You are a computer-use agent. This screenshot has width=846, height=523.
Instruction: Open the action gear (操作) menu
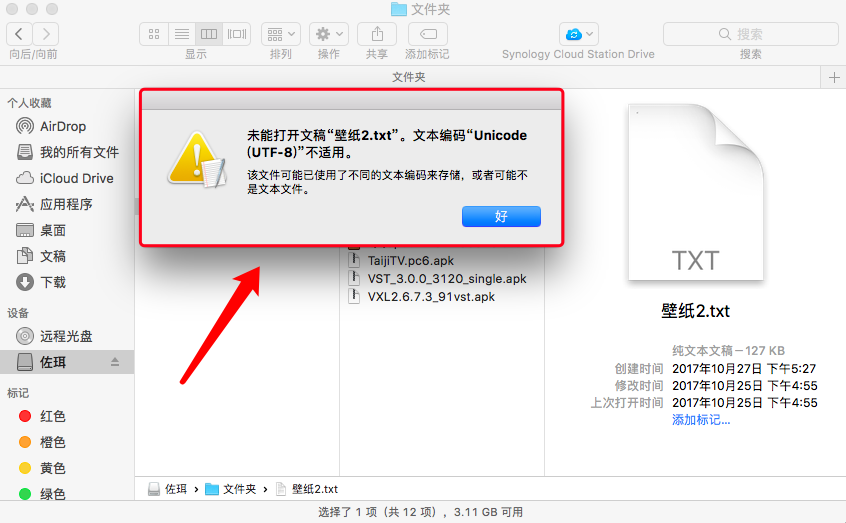point(329,35)
